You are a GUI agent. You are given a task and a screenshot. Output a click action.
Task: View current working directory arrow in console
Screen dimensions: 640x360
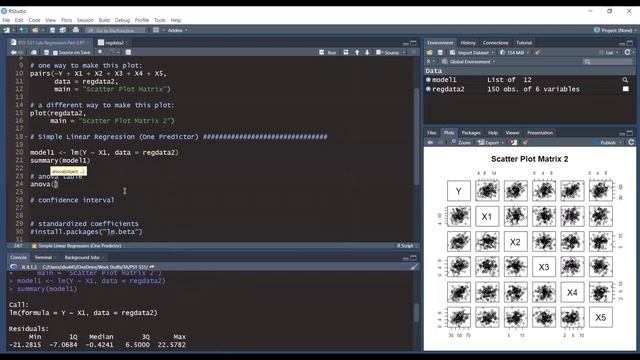[152, 267]
